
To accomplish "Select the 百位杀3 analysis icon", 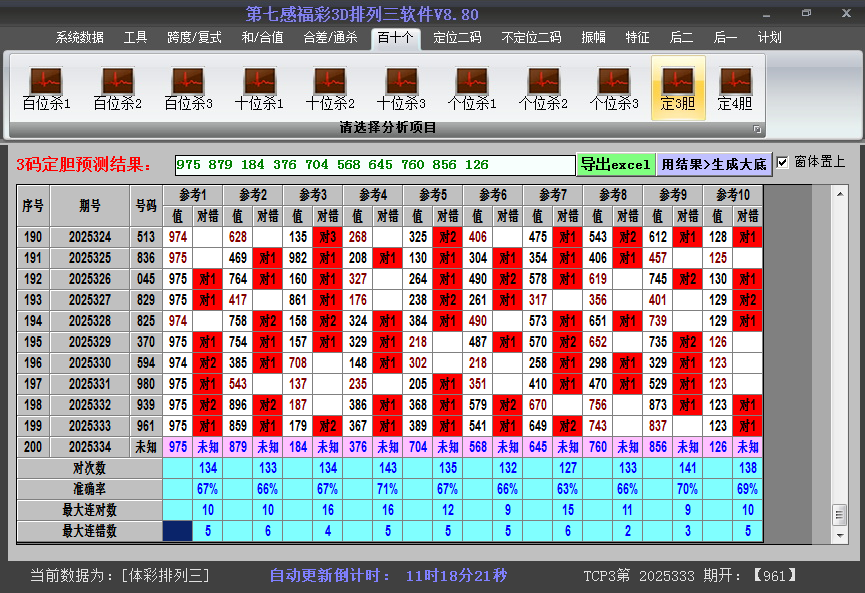I will click(x=188, y=88).
